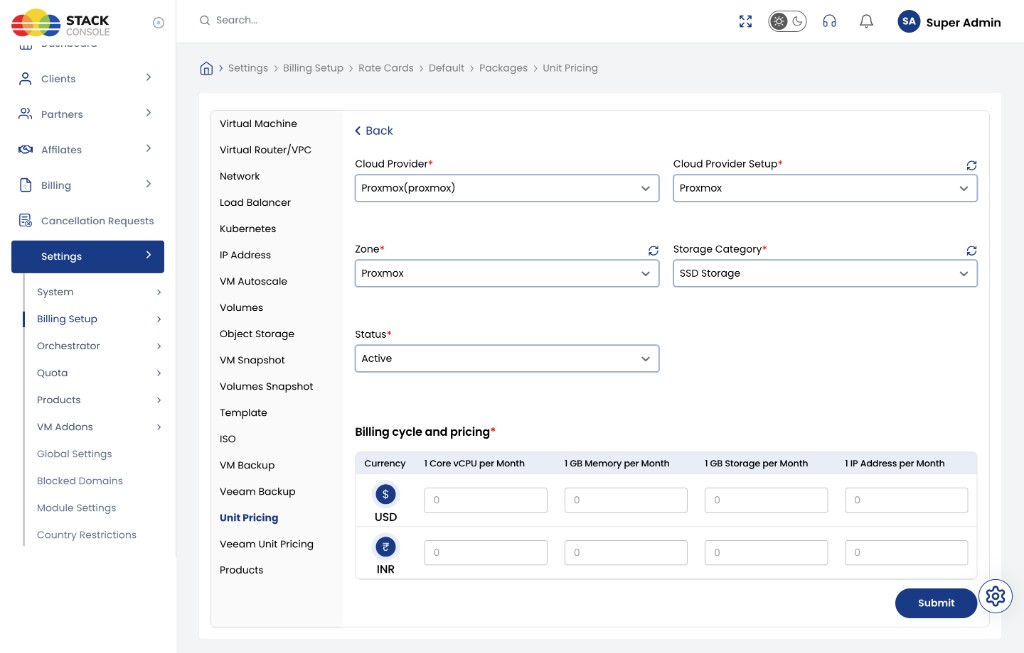
Task: Click the Submit button
Action: [936, 603]
